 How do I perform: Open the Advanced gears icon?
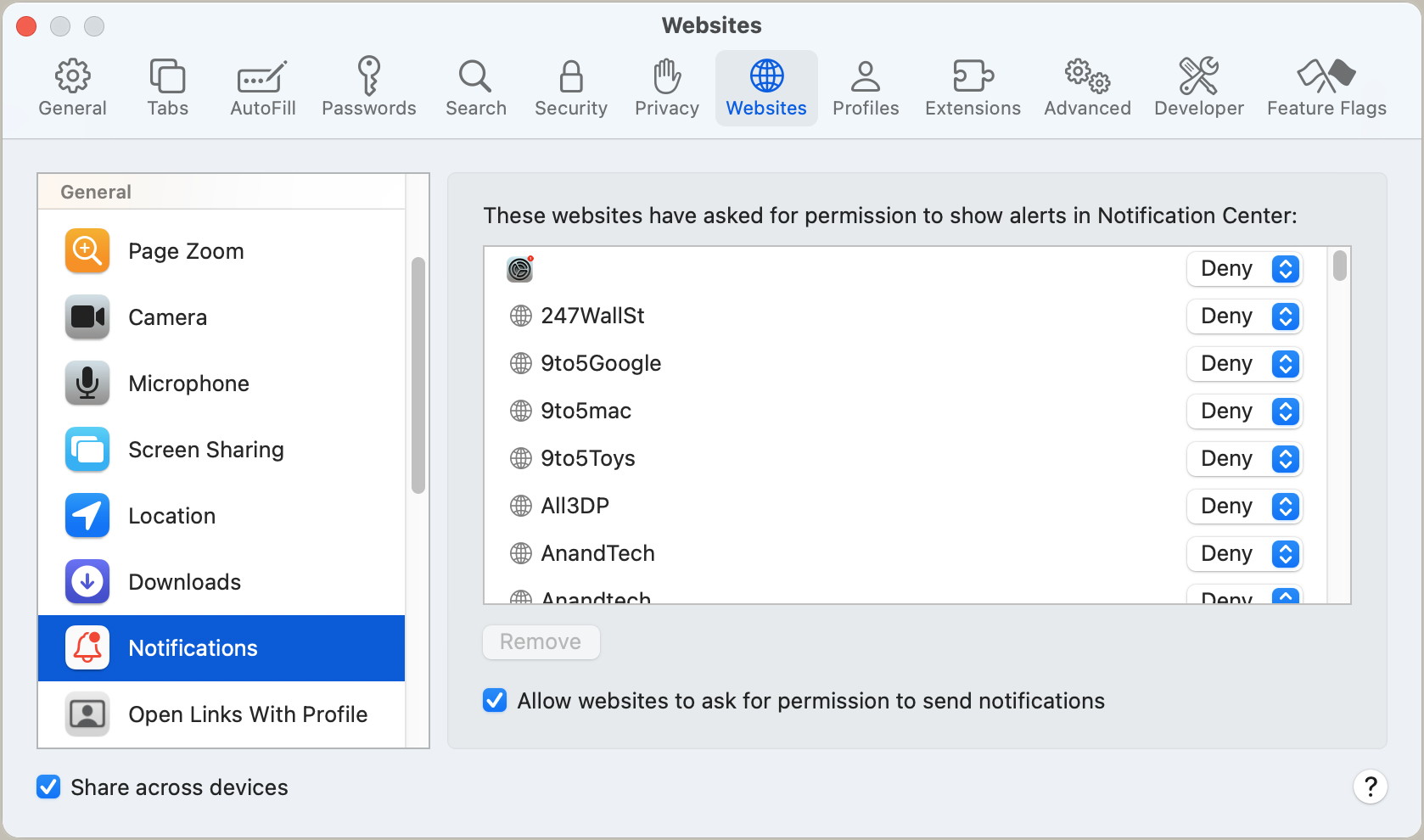click(x=1088, y=76)
